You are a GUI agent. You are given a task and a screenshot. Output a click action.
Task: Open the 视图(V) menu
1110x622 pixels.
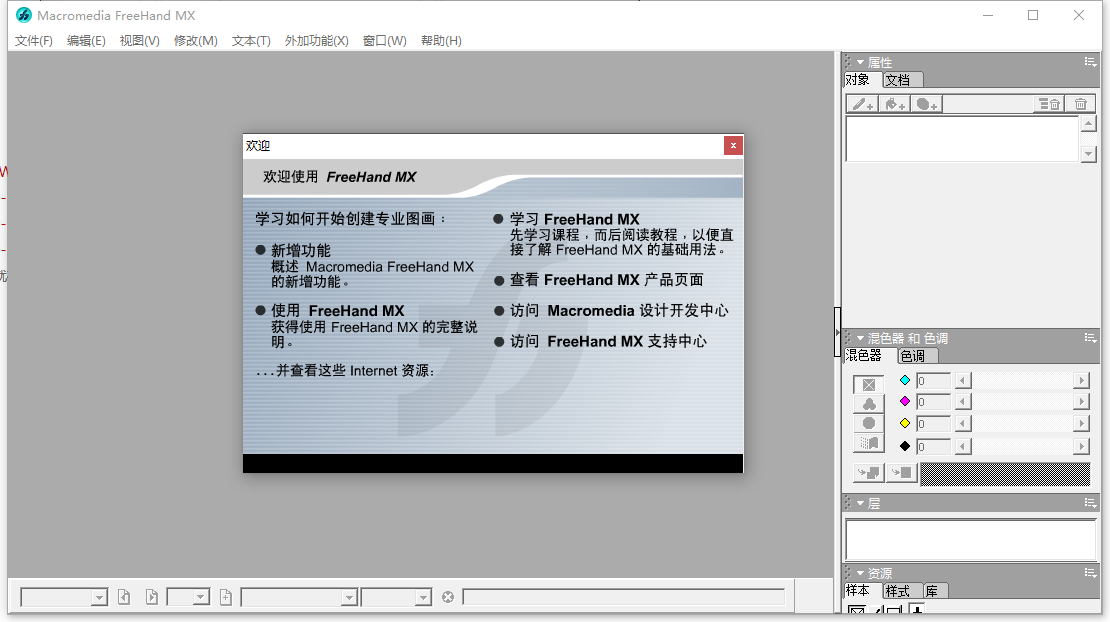click(139, 40)
